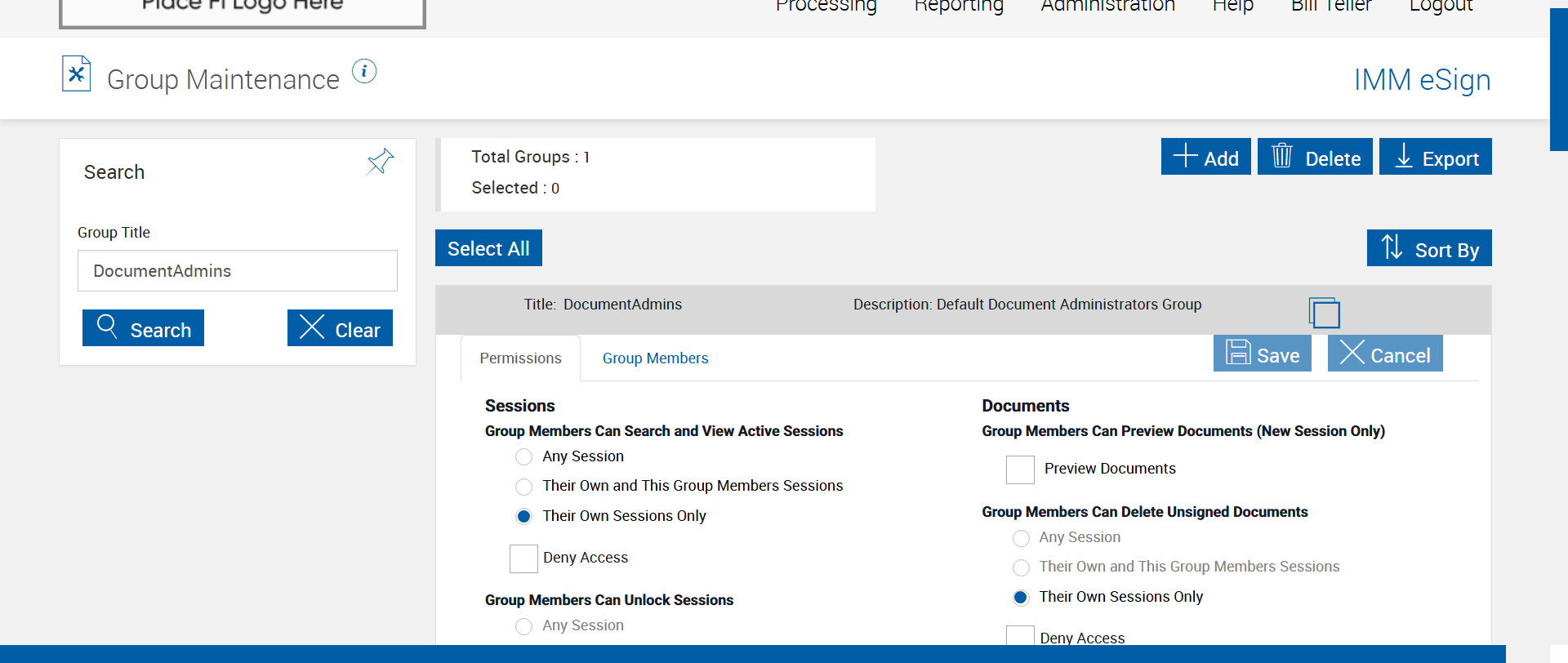Click the Export download button

point(1435,157)
